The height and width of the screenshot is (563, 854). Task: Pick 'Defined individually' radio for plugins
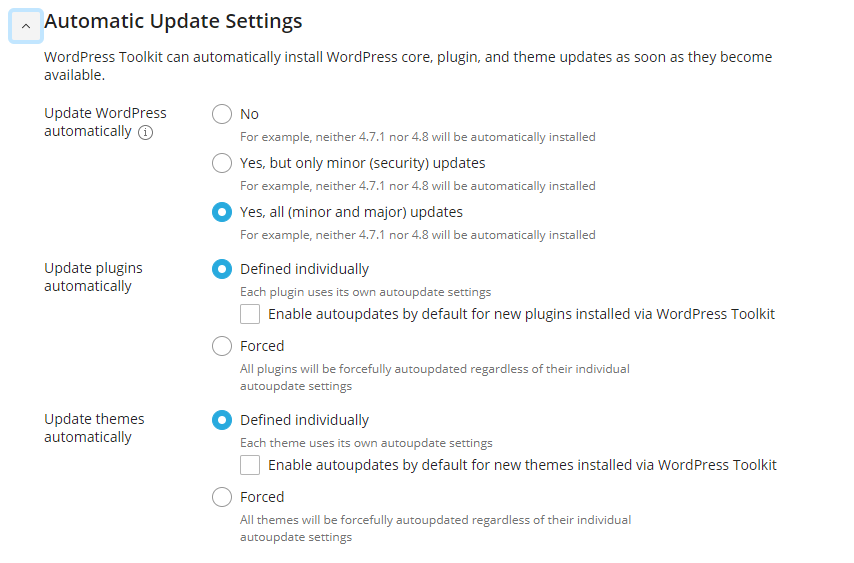(x=222, y=269)
